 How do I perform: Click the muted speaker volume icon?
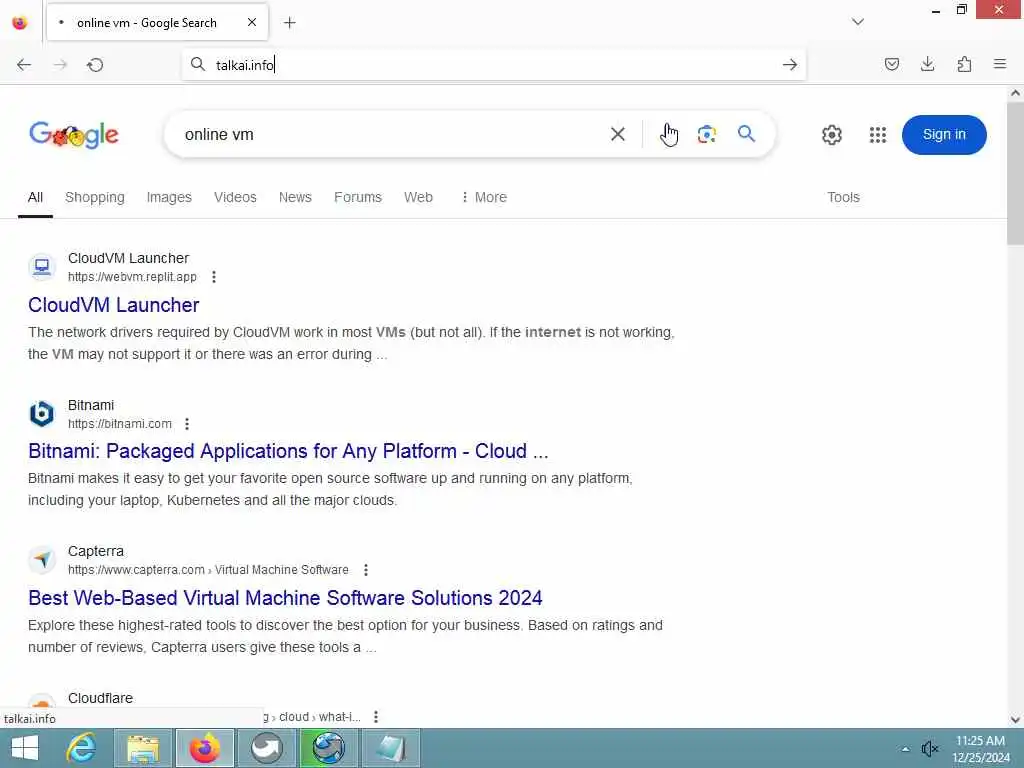coord(929,749)
